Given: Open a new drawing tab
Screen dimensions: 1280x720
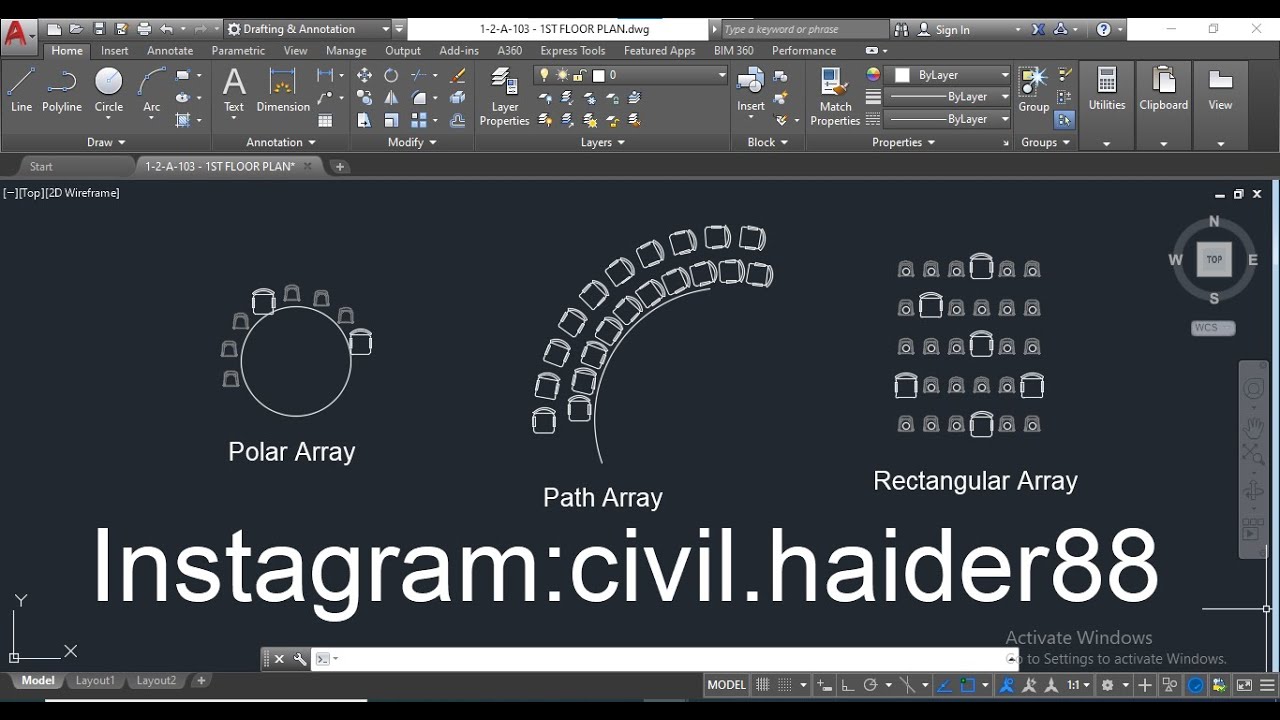Looking at the screenshot, I should click(340, 166).
